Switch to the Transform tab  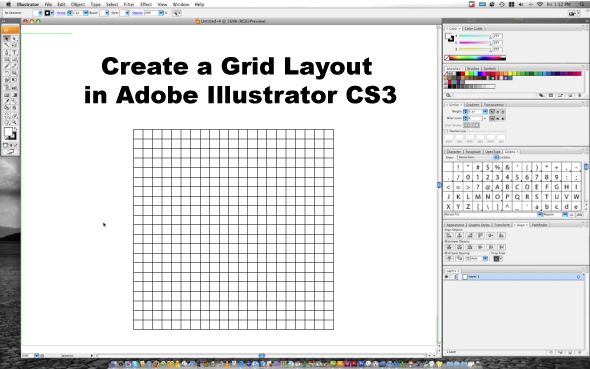click(502, 225)
